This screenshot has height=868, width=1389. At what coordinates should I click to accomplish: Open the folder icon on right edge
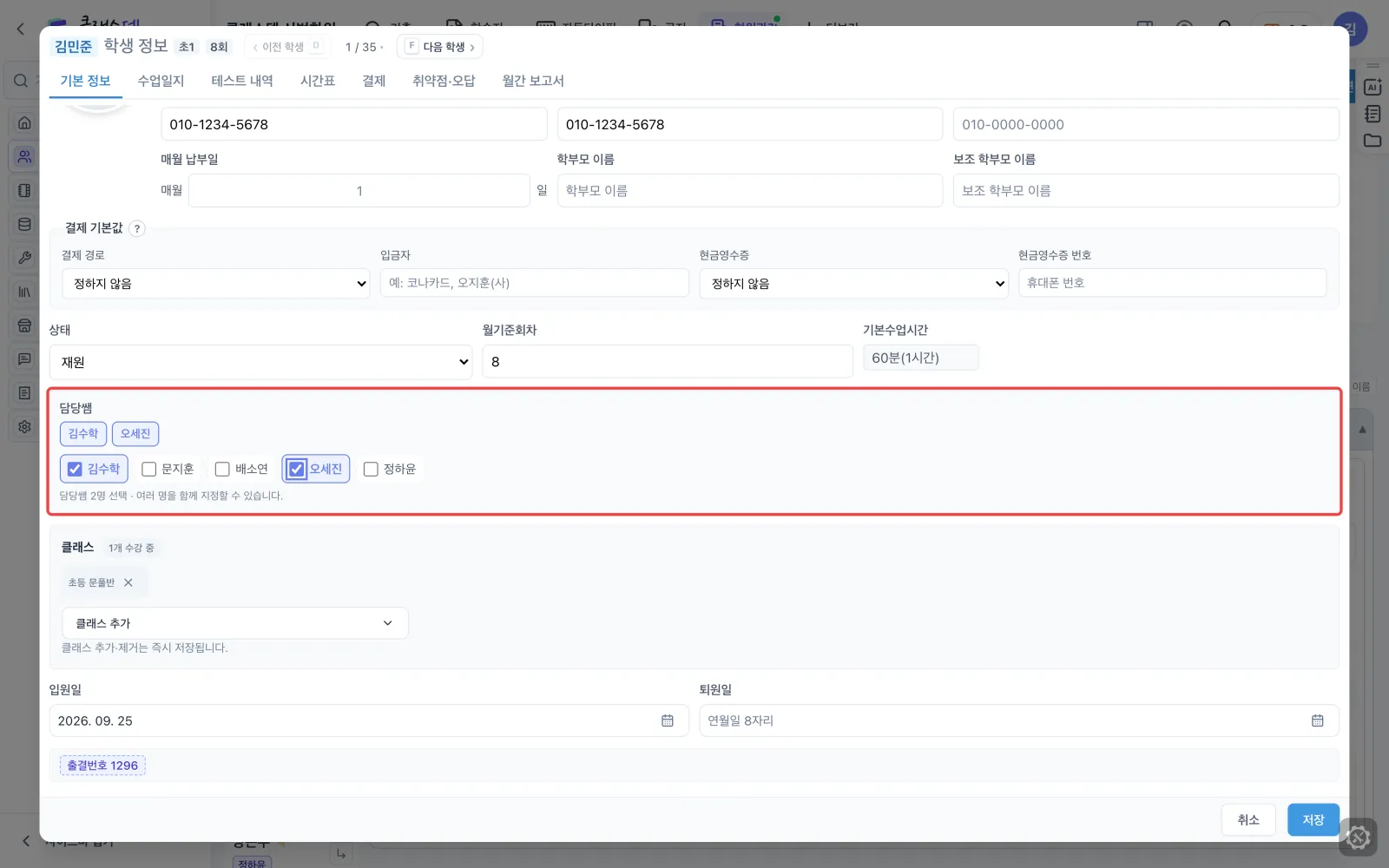(x=1373, y=141)
